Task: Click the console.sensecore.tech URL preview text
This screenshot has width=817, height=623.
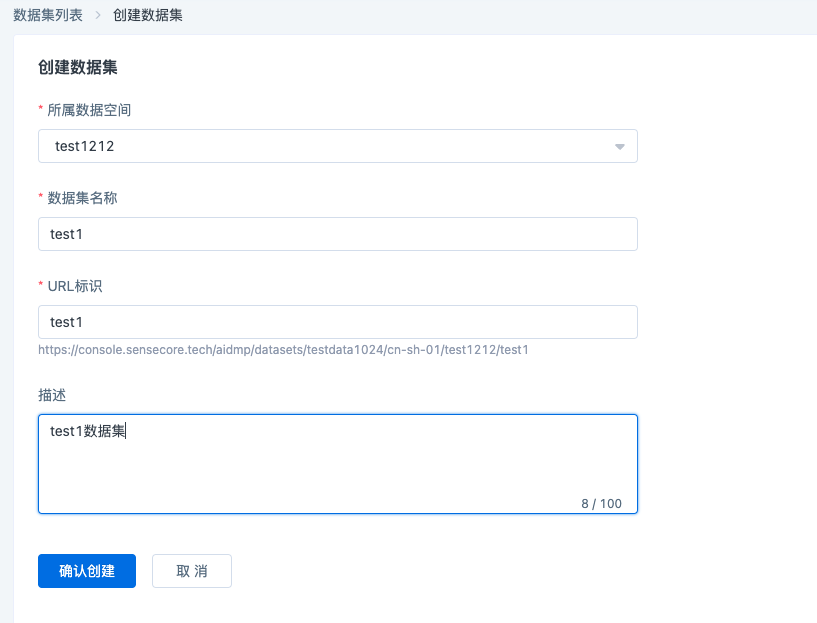Action: click(x=283, y=350)
